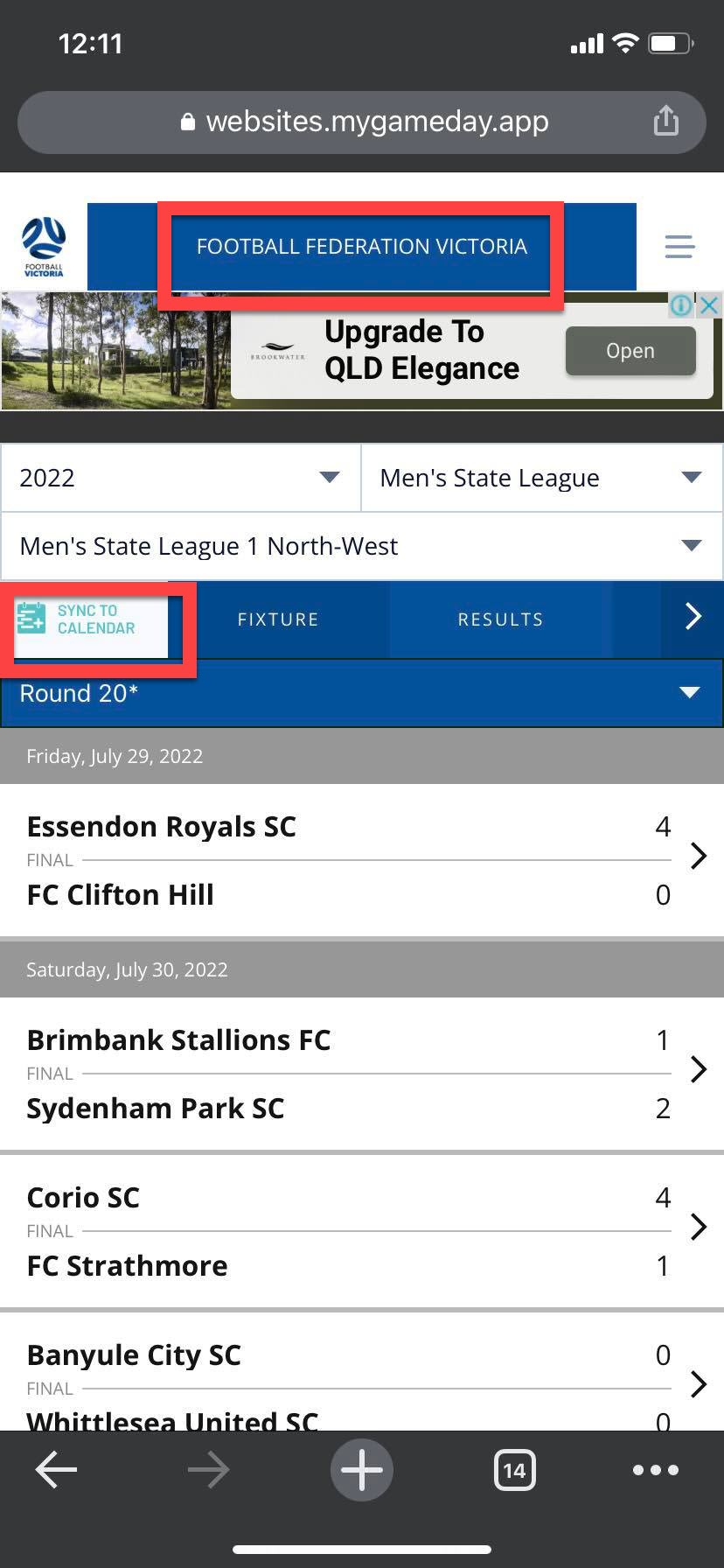Screen dimensions: 724x1568
Task: Open Essendon Royals vs FC Clifton Hill match
Action: (x=350, y=857)
